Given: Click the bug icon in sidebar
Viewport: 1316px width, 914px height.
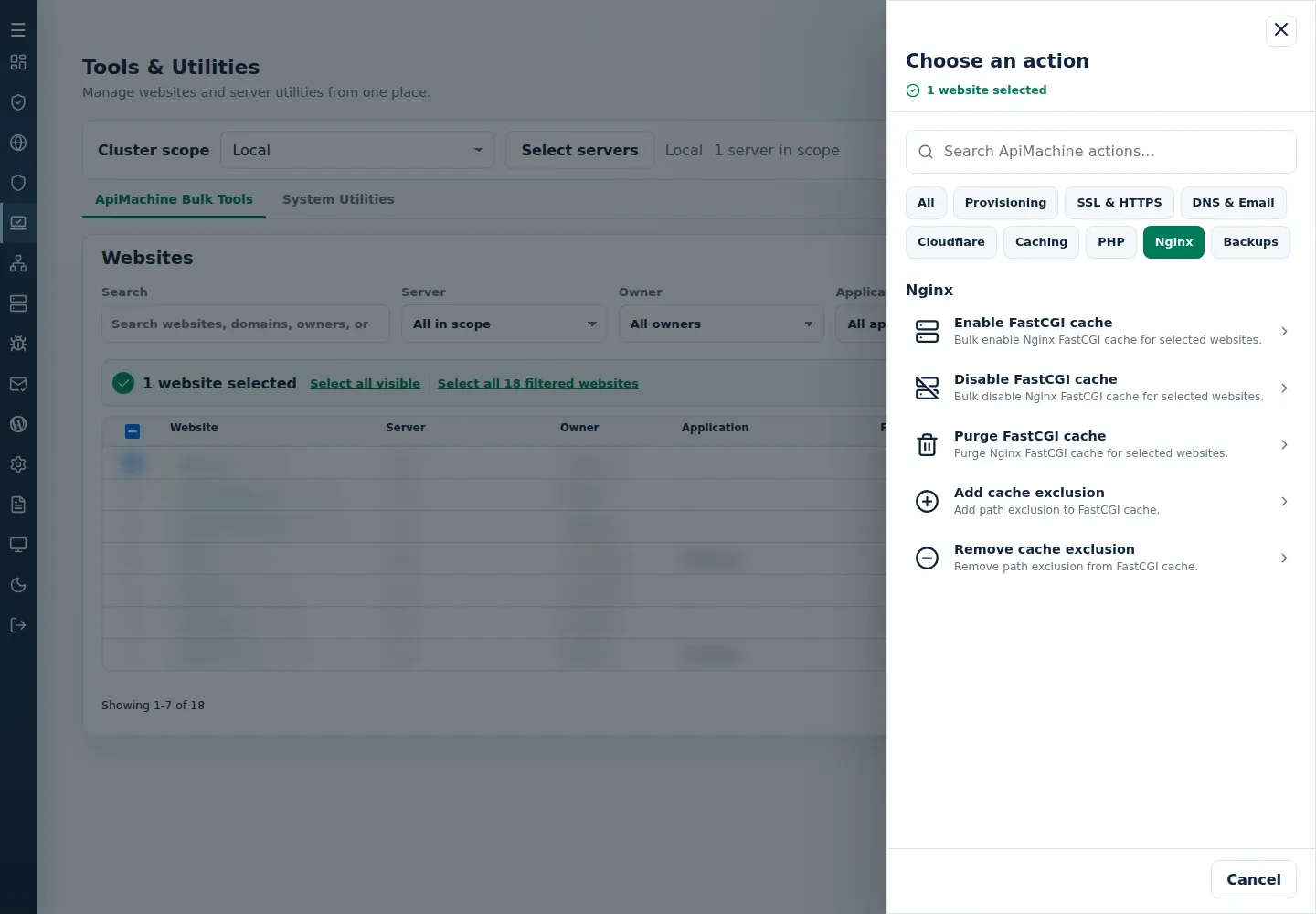Looking at the screenshot, I should click(x=18, y=344).
